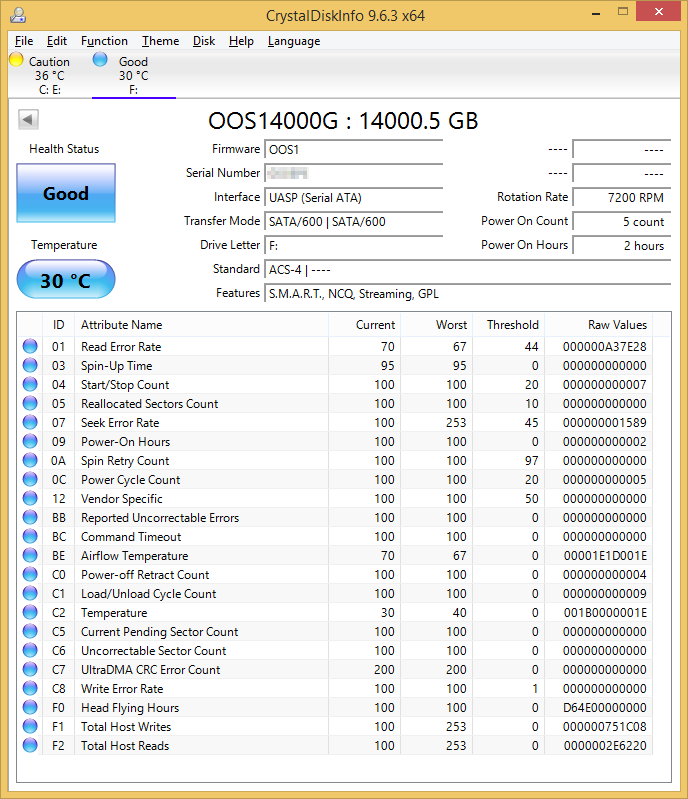Click the Raw Values column header

(599, 325)
